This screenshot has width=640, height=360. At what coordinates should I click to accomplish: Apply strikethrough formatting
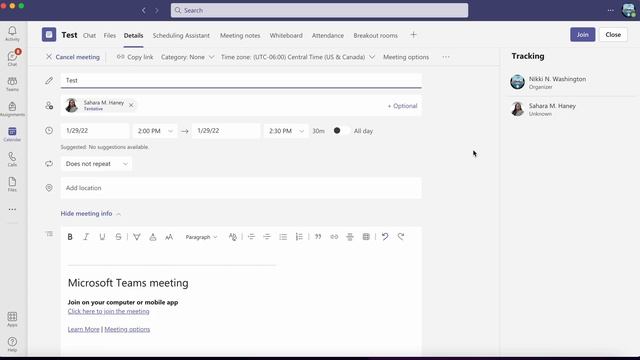pos(118,237)
